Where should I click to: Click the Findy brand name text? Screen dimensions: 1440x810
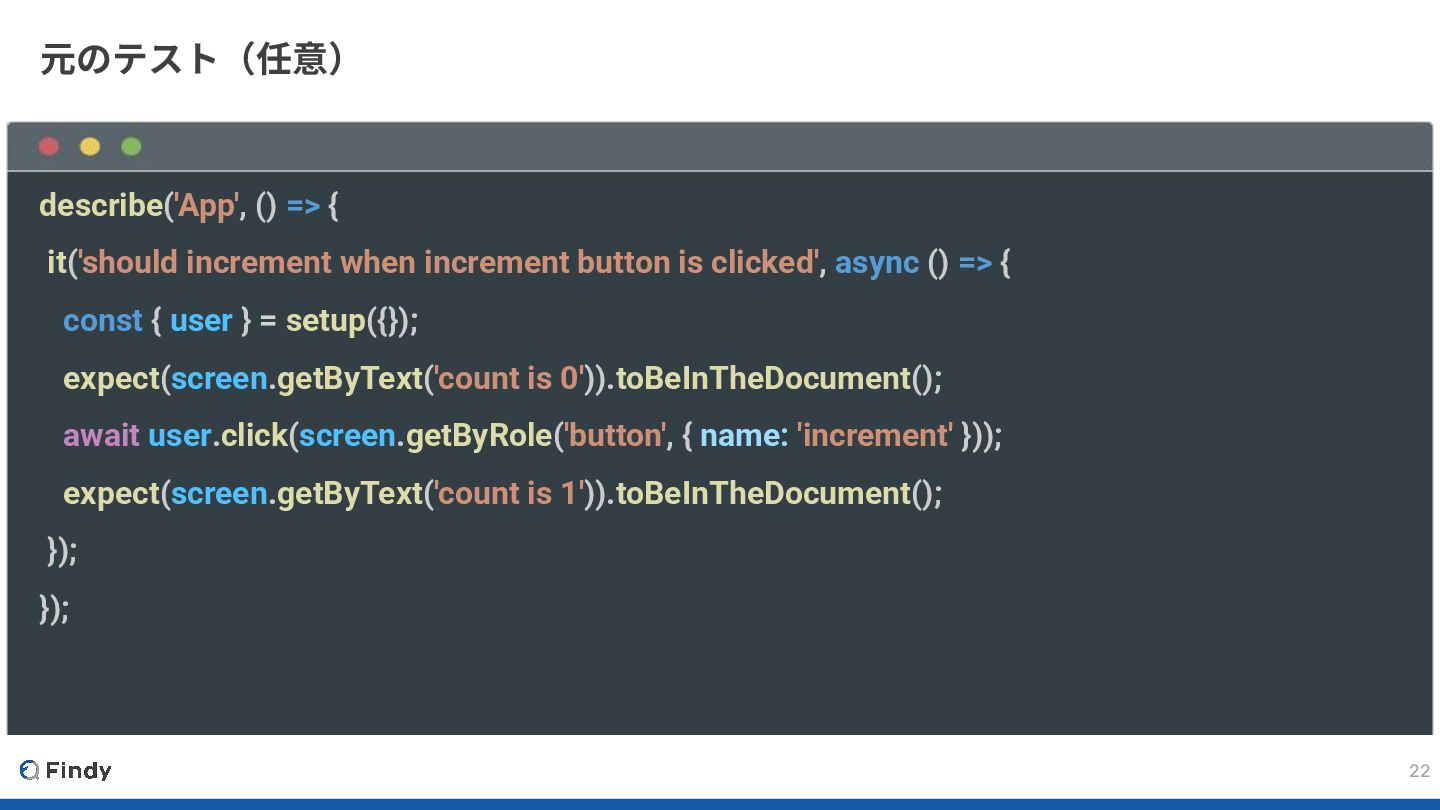(78, 770)
